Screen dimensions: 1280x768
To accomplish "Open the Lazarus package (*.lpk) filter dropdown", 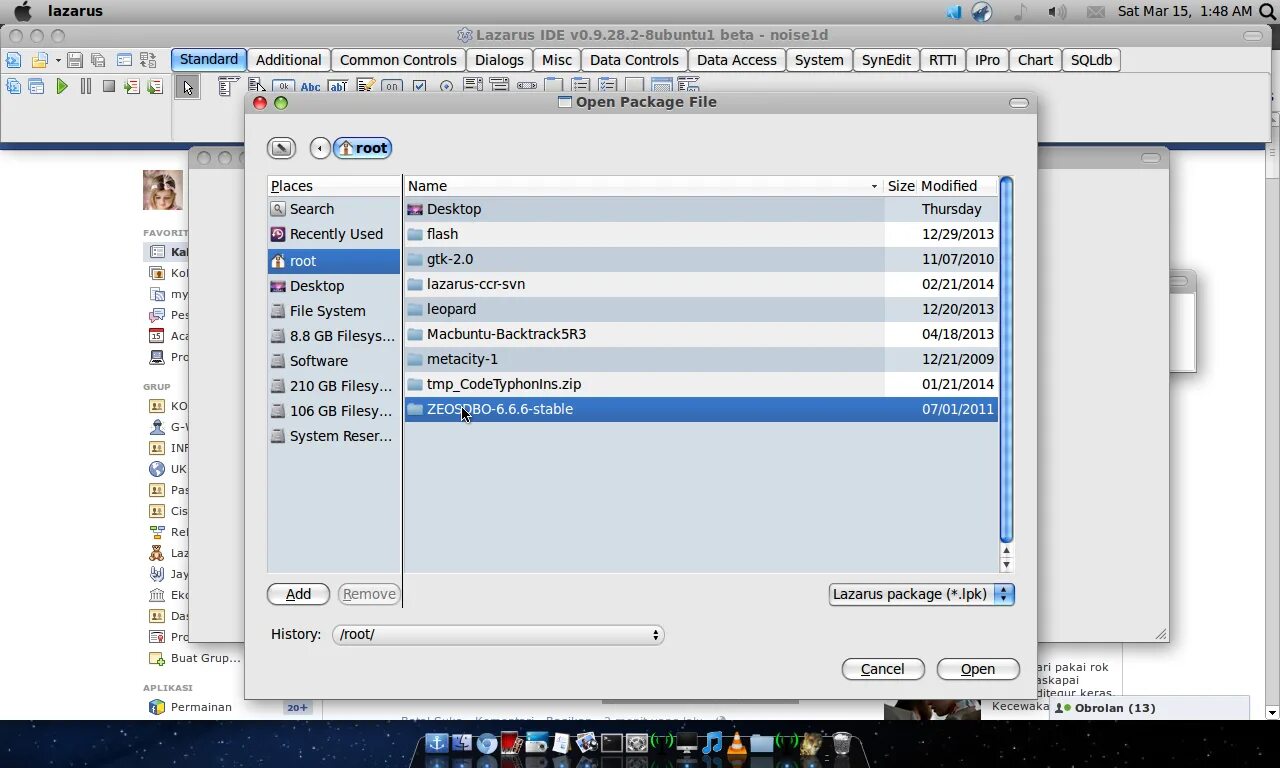I will pyautogui.click(x=921, y=594).
